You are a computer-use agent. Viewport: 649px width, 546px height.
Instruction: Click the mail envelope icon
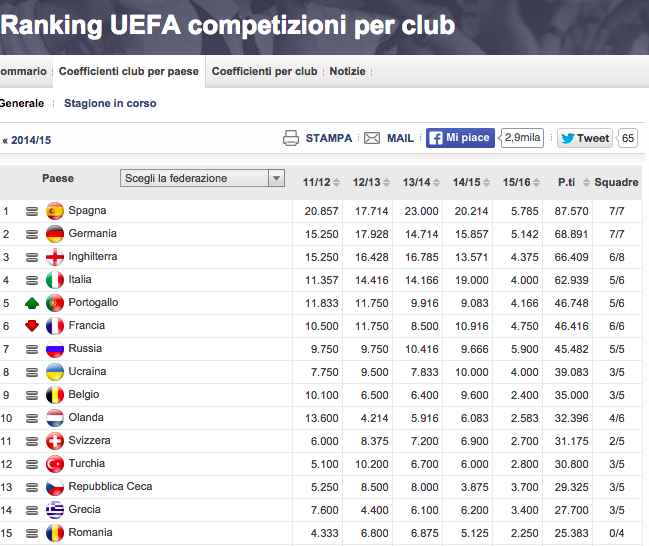(371, 138)
